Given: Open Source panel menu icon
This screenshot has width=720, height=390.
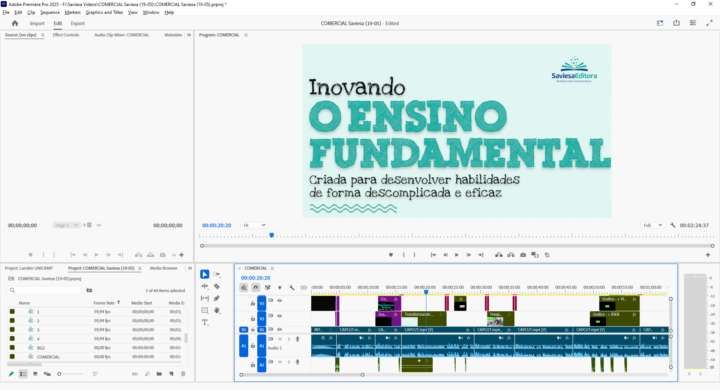Looking at the screenshot, I should [43, 35].
